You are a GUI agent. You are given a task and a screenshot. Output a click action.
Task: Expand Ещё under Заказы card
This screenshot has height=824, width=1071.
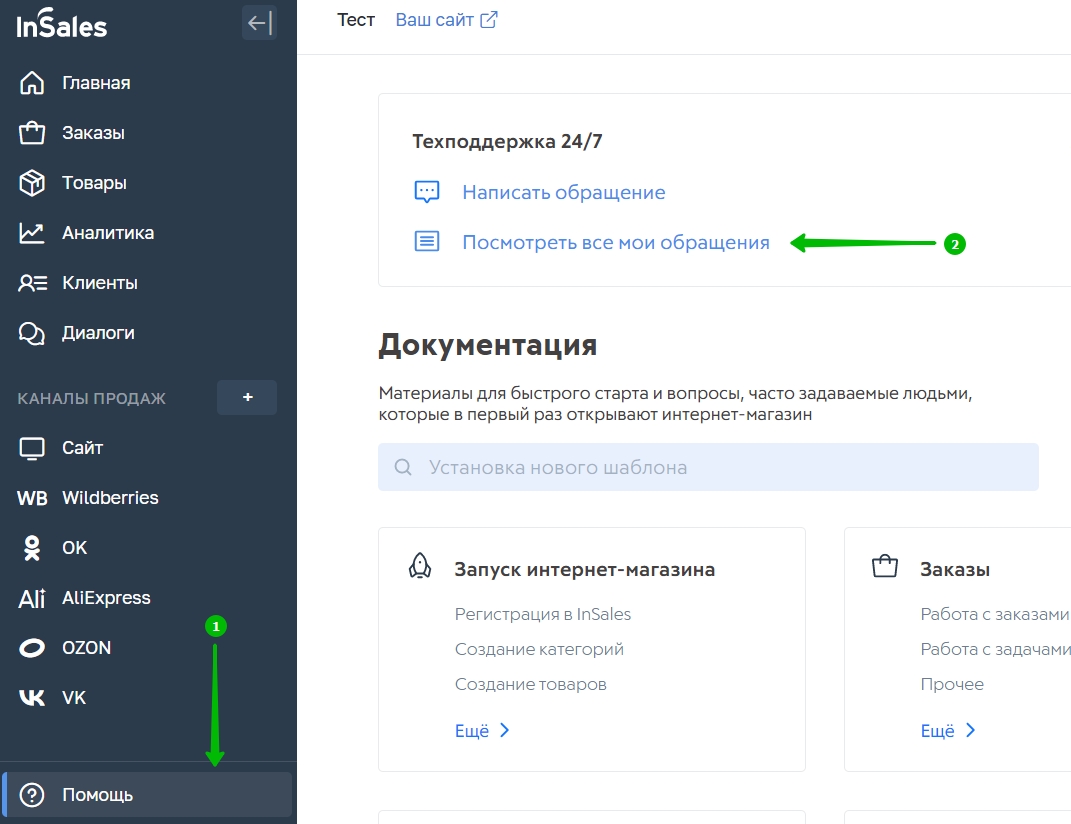pyautogui.click(x=948, y=730)
